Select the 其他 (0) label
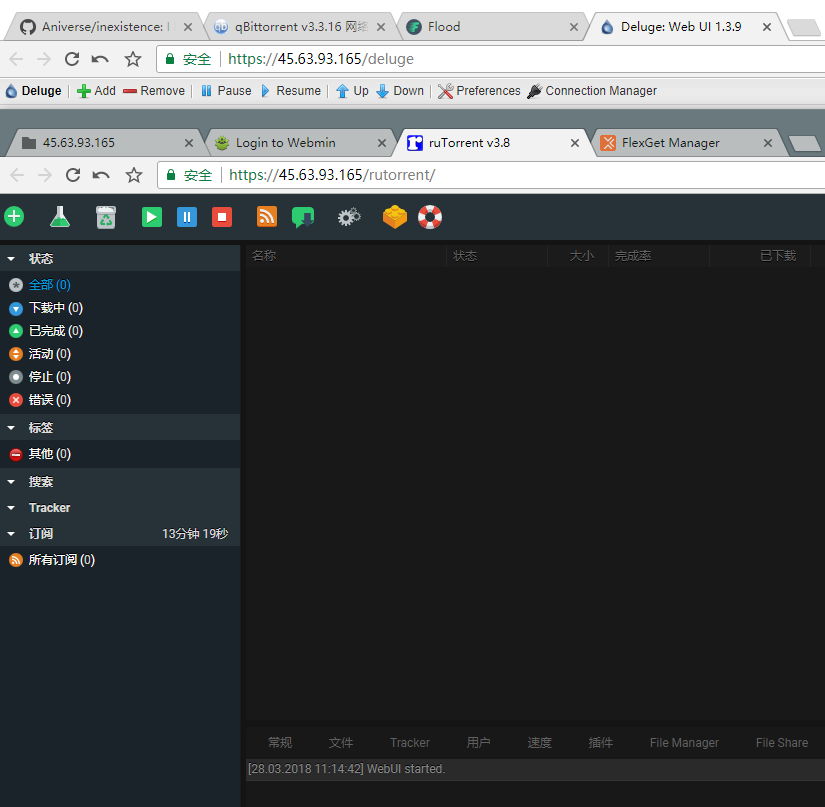 [40, 454]
